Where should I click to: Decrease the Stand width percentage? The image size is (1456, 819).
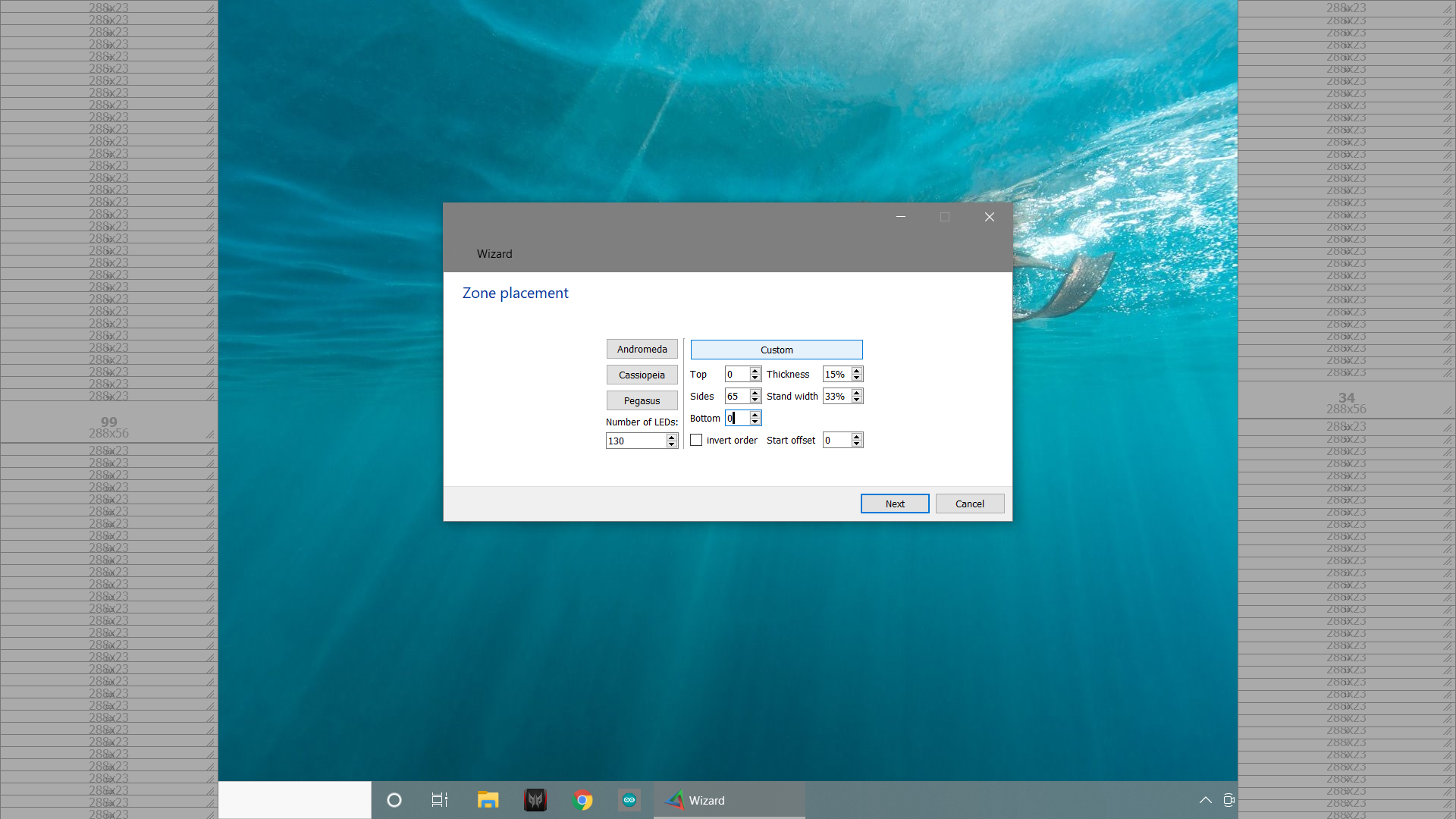pyautogui.click(x=857, y=400)
